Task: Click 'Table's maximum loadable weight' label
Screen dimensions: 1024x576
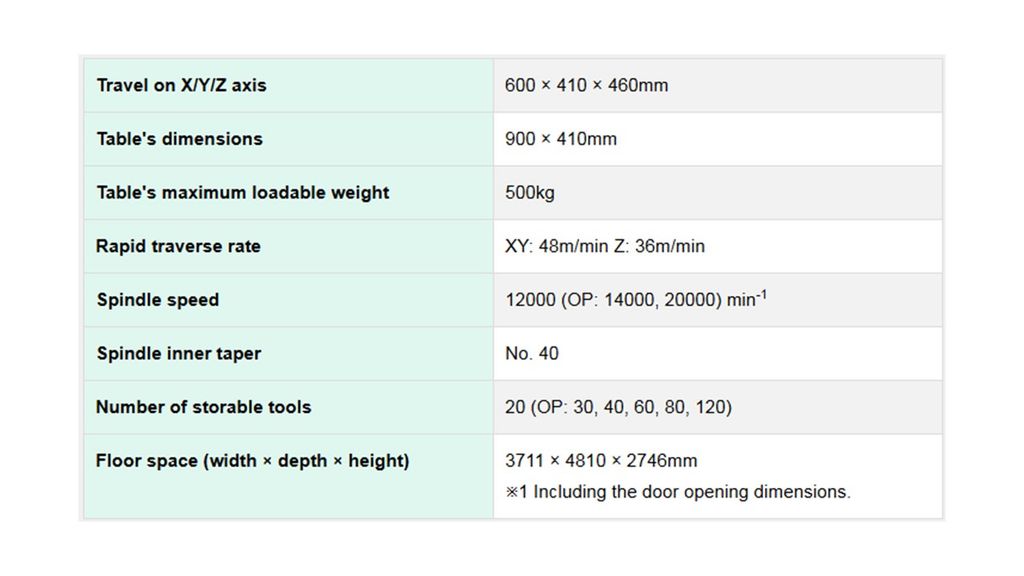Action: (242, 192)
